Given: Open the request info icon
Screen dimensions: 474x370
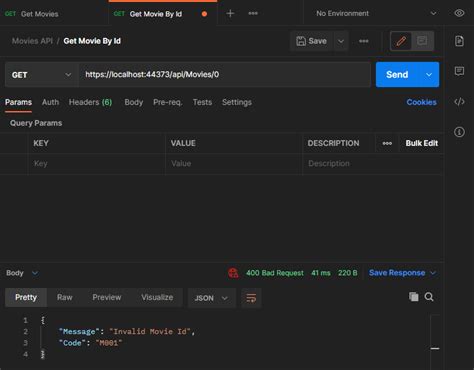Looking at the screenshot, I should point(459,132).
